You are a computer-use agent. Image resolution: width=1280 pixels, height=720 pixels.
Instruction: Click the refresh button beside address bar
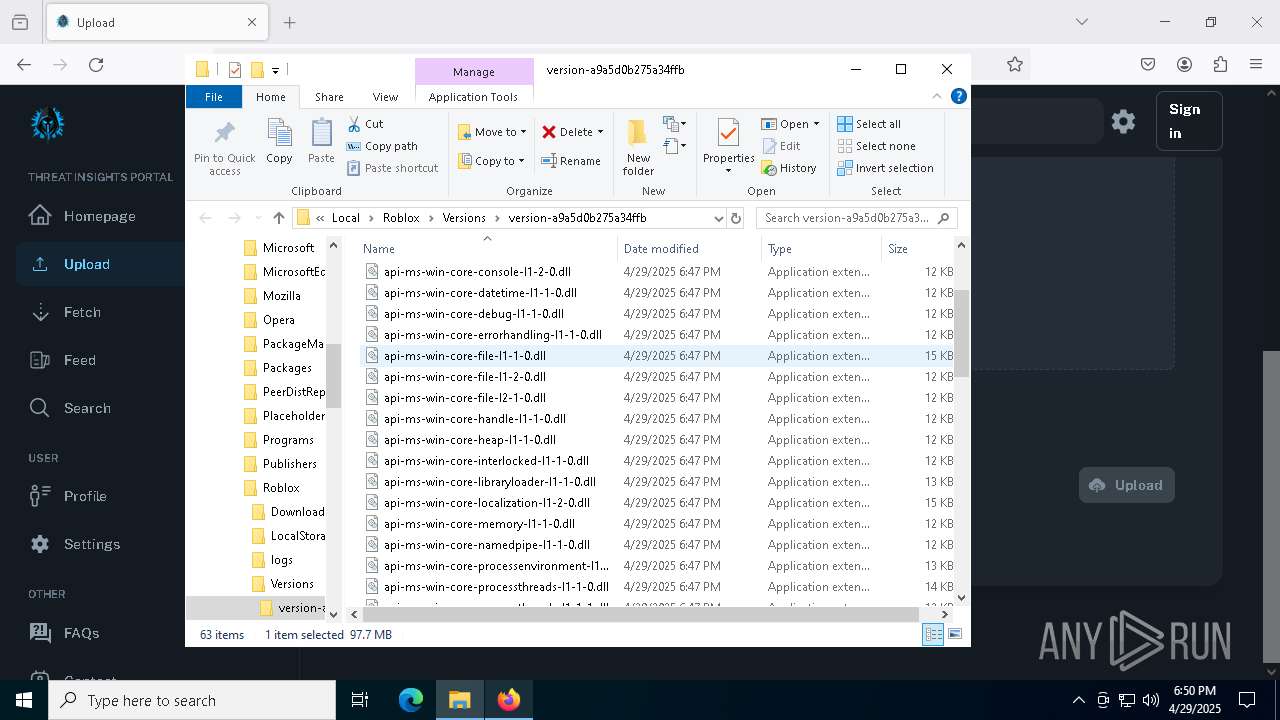[x=736, y=218]
